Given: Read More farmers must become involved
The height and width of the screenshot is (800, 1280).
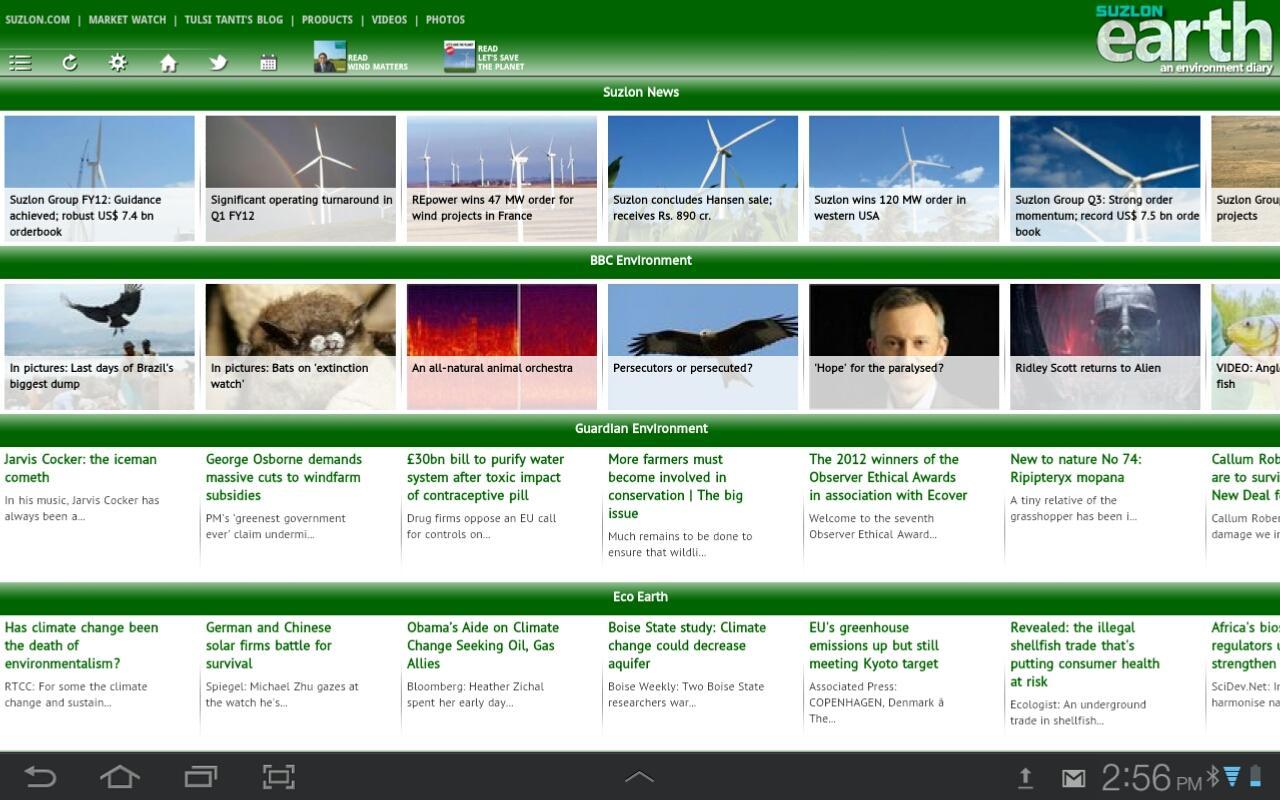Looking at the screenshot, I should (x=676, y=486).
